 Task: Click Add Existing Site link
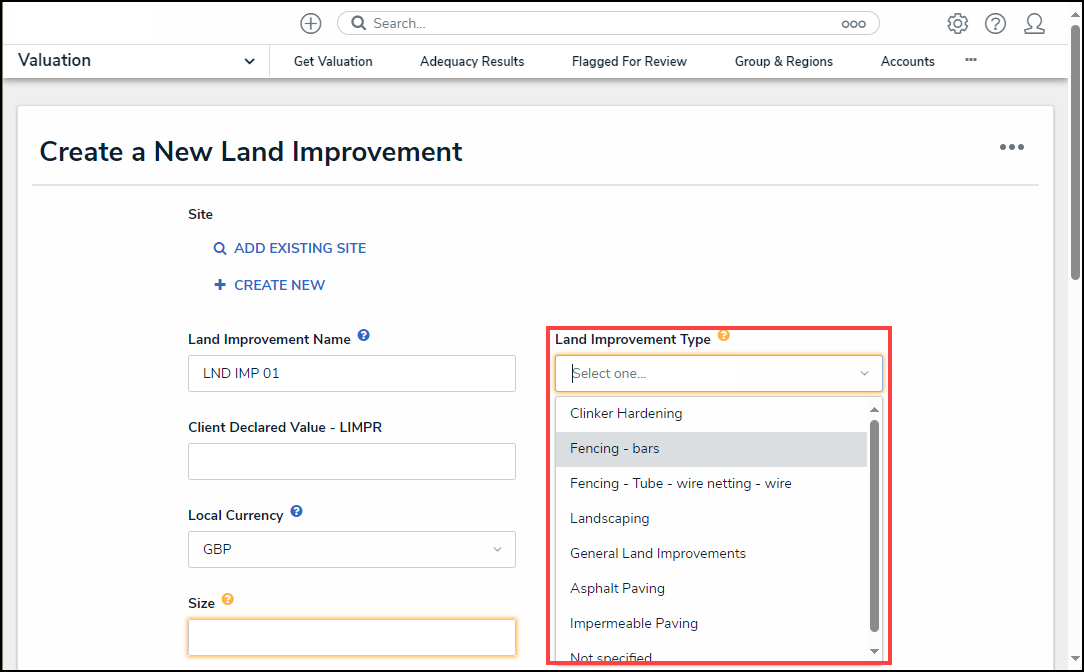click(290, 248)
